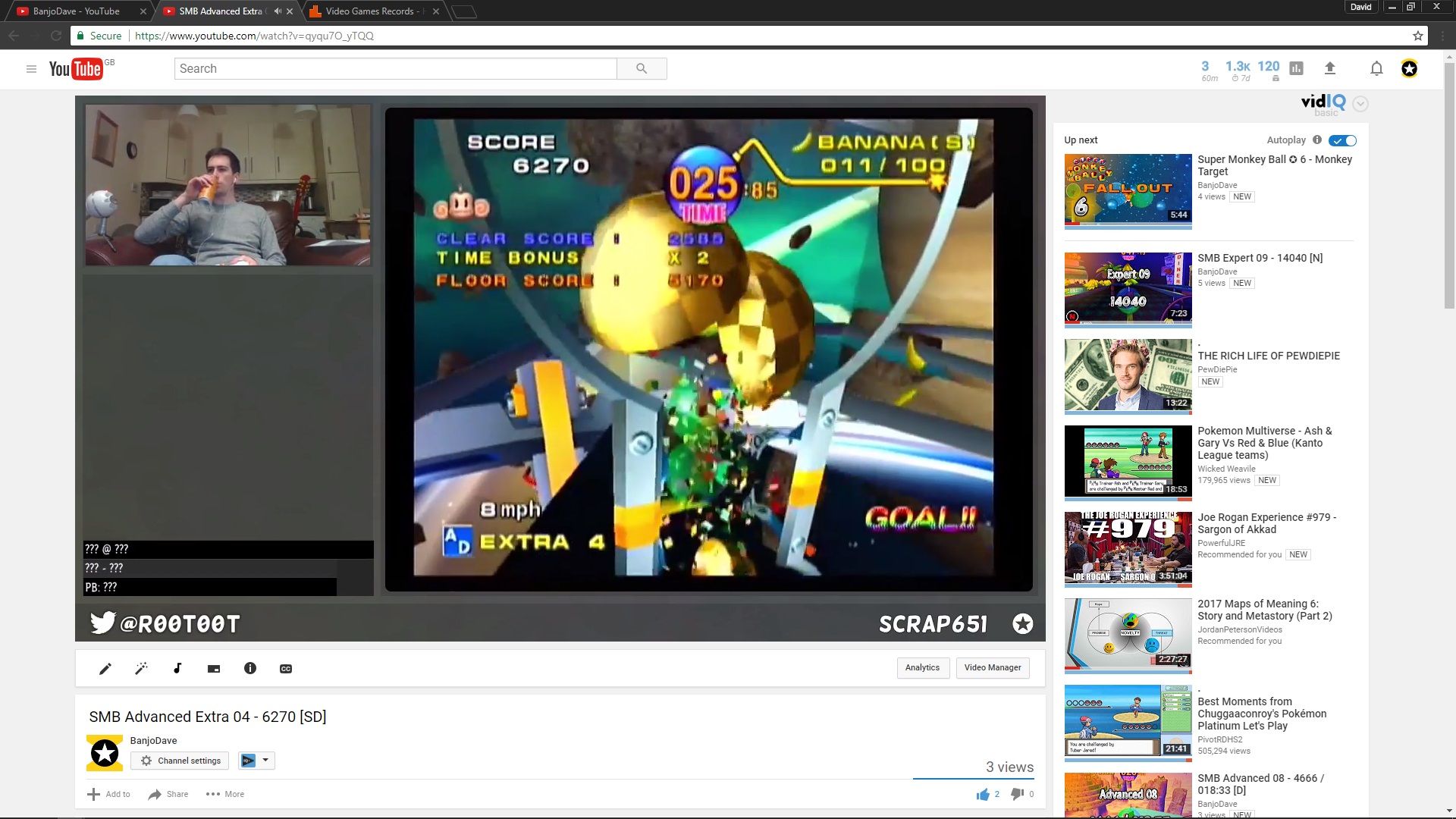
Task: Click the Video Manager button
Action: point(993,667)
